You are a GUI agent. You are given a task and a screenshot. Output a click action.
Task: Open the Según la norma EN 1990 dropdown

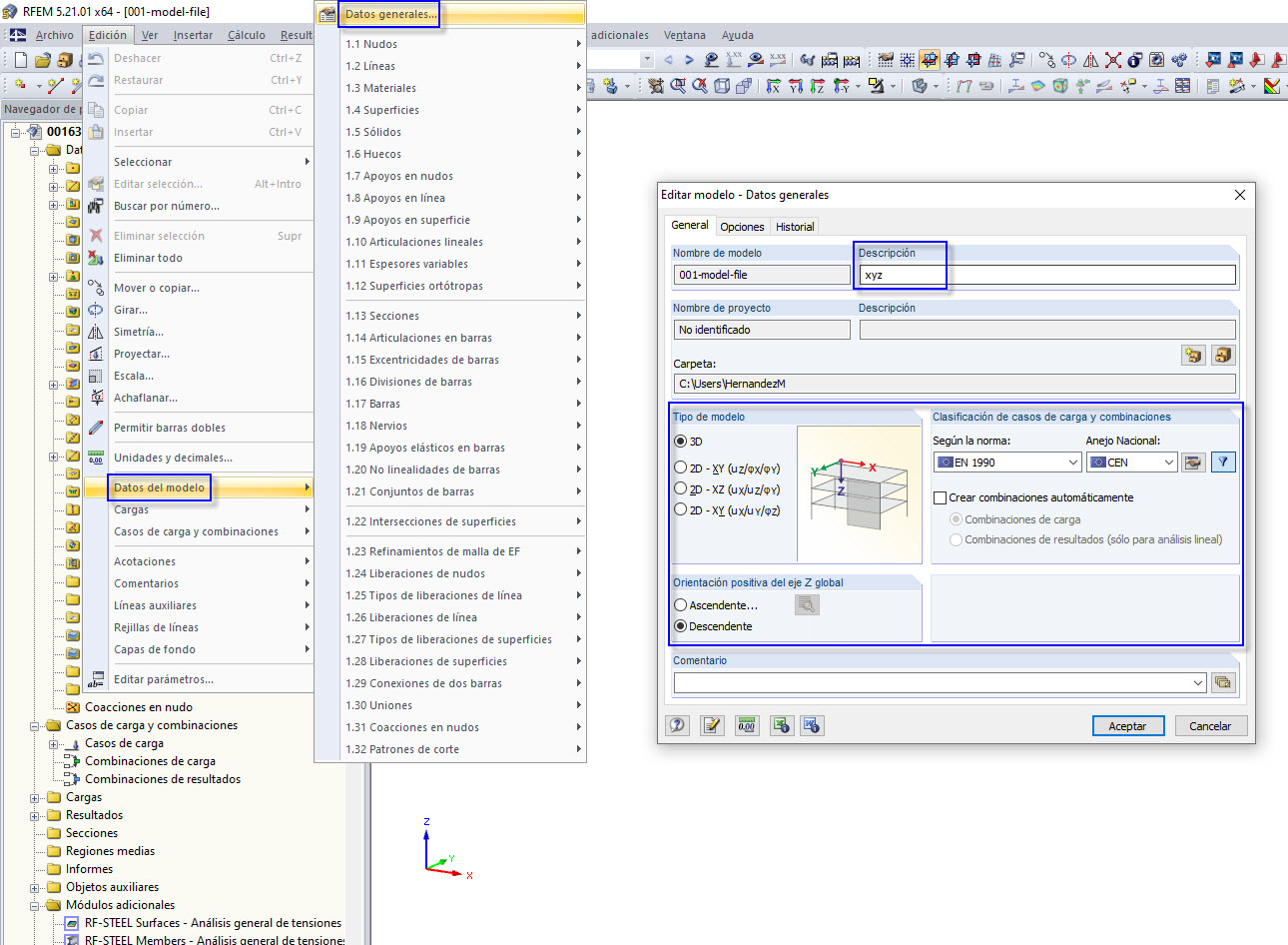pos(1007,463)
